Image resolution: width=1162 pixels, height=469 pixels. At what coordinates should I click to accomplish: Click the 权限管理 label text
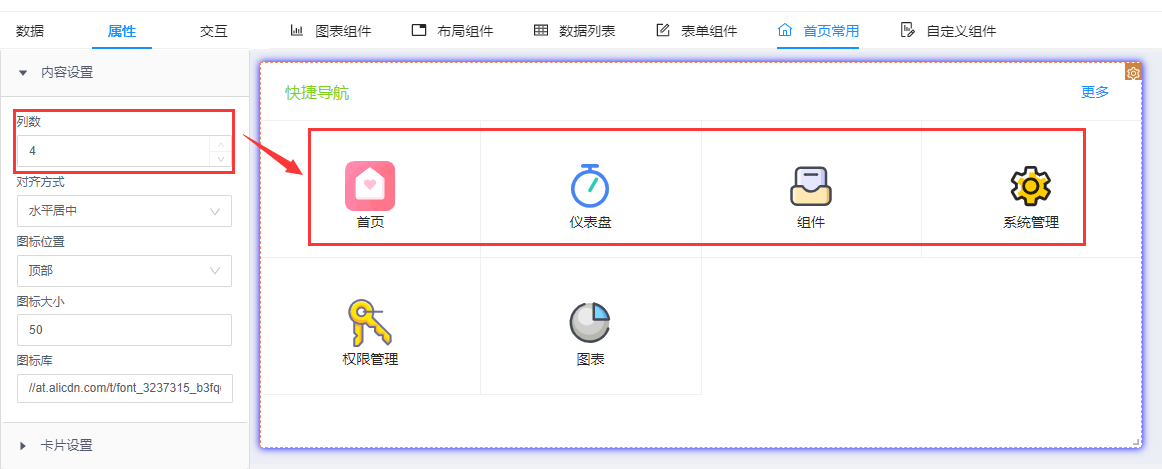370,359
